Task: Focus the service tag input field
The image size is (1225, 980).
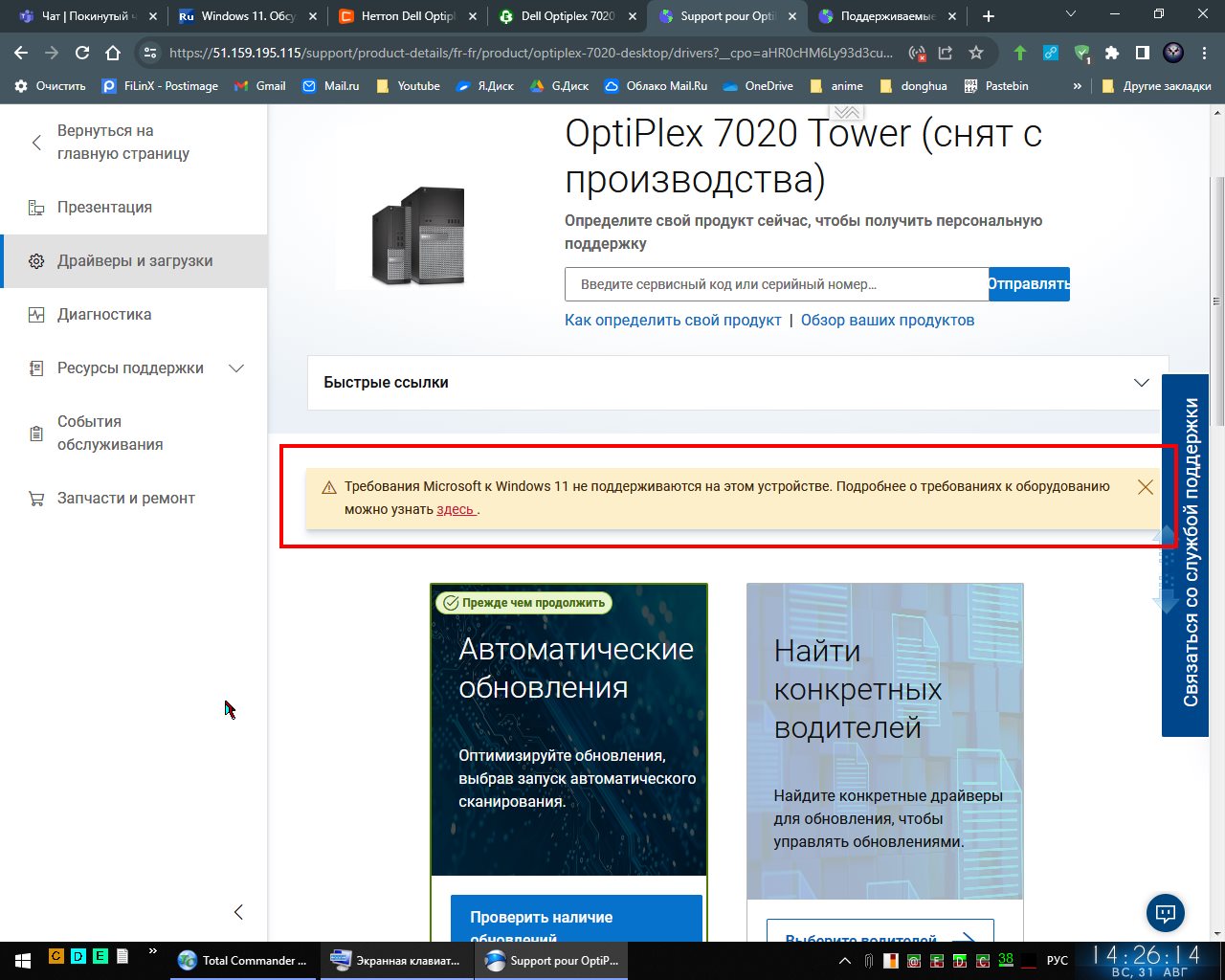Action: 776,284
